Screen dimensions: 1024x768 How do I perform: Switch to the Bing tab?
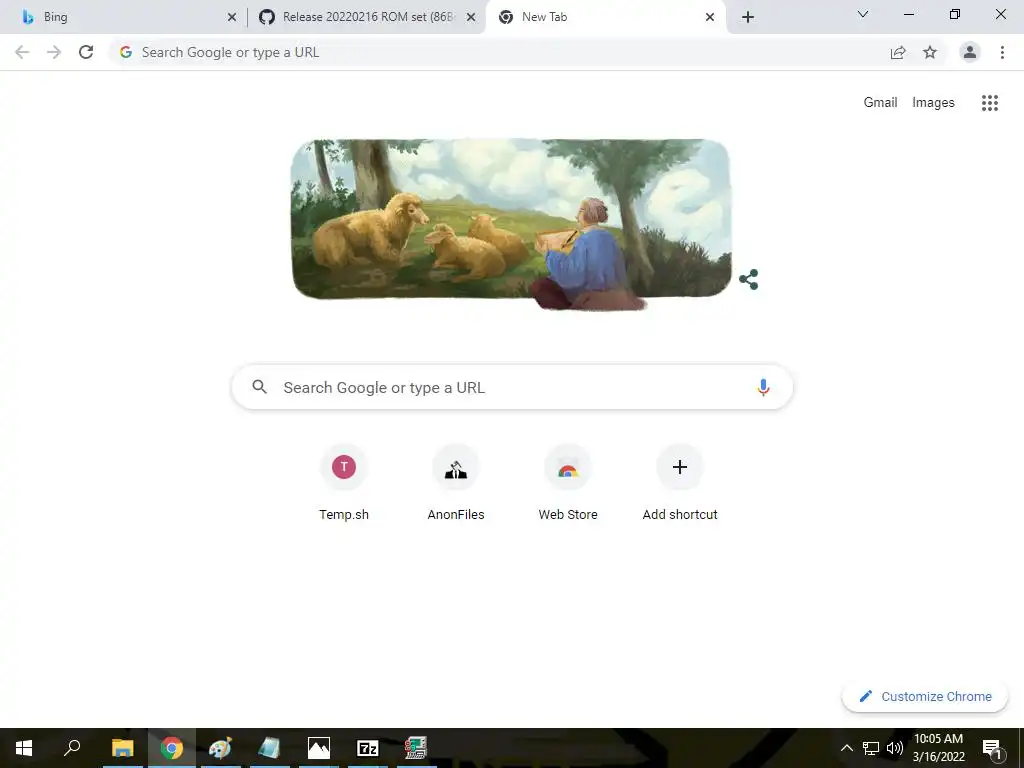pos(124,17)
